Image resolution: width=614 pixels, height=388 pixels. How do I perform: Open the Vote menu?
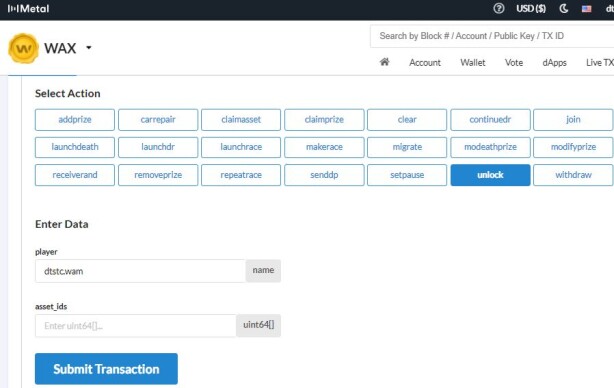(514, 63)
